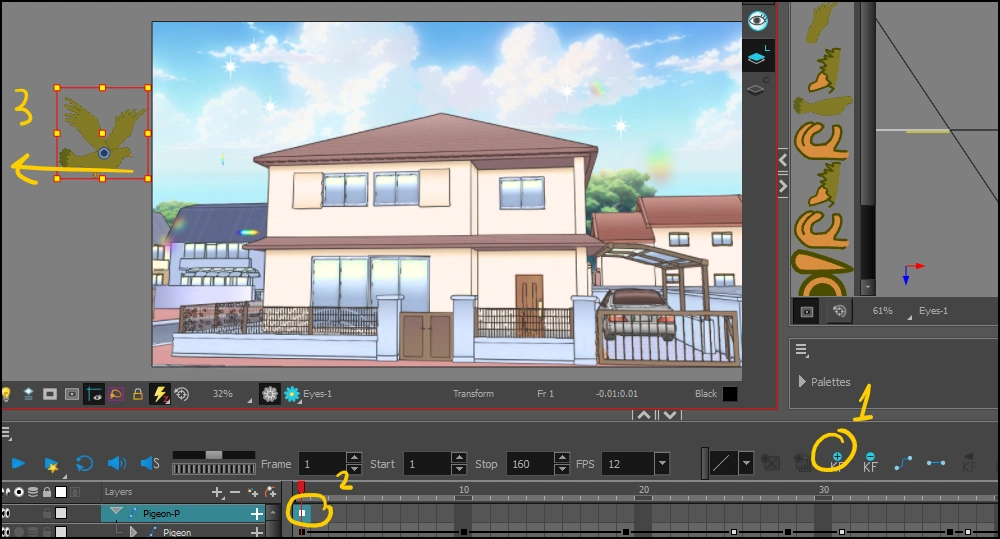Viewport: 1000px width, 539px height.
Task: Click the Show Current Drawing on Top icon
Action: pos(29,394)
